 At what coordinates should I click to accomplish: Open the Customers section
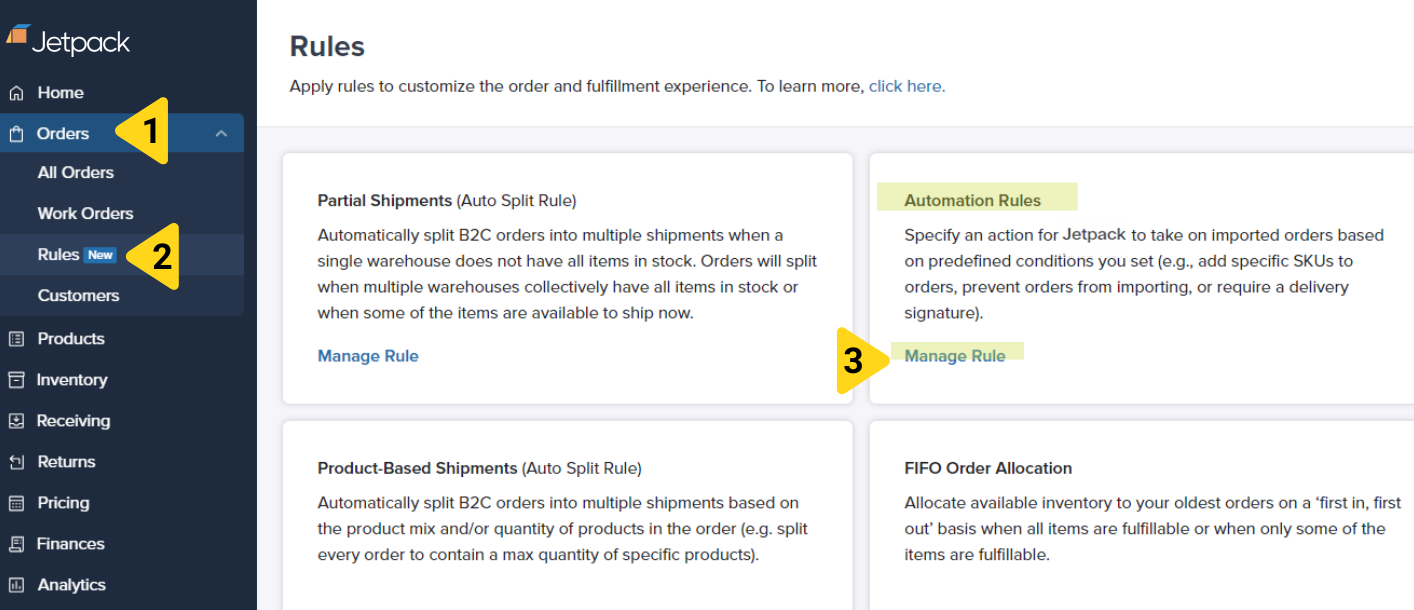click(79, 295)
